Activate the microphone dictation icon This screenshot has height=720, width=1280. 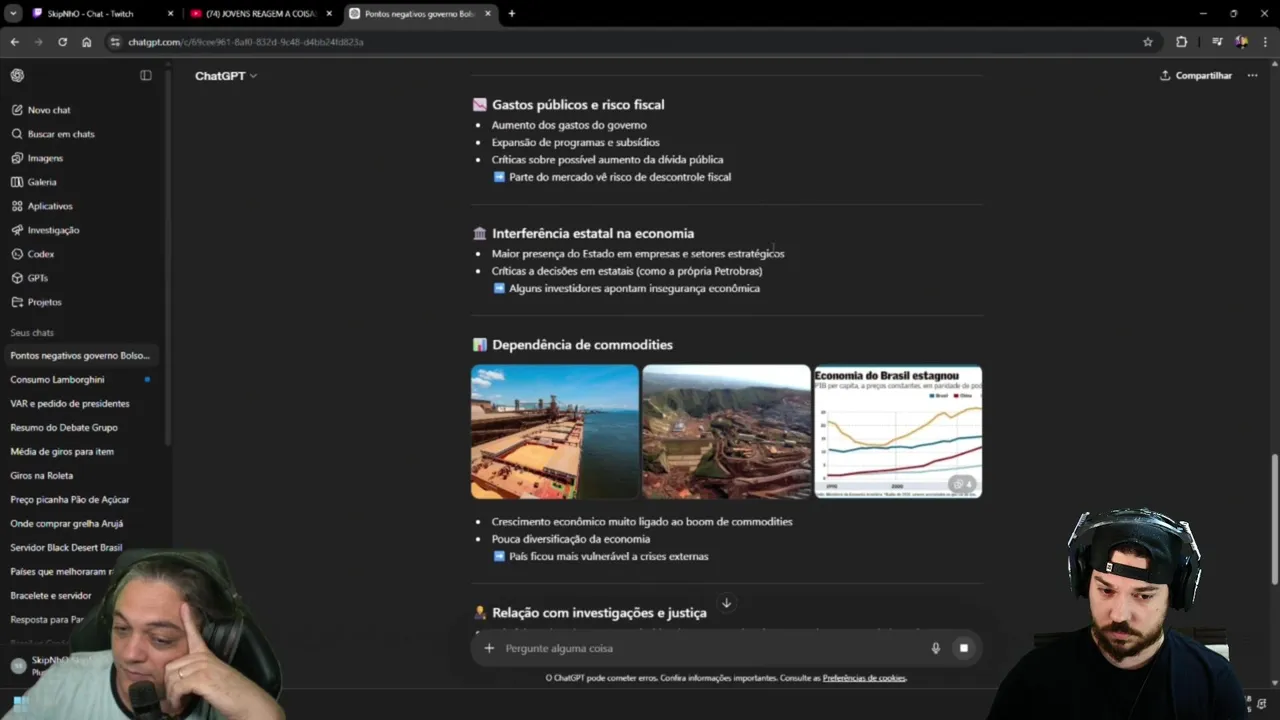(x=936, y=648)
